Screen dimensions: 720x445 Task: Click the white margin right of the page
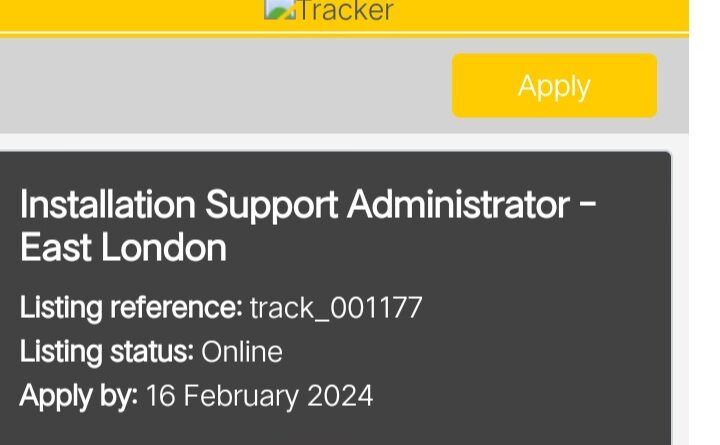[x=704, y=222]
